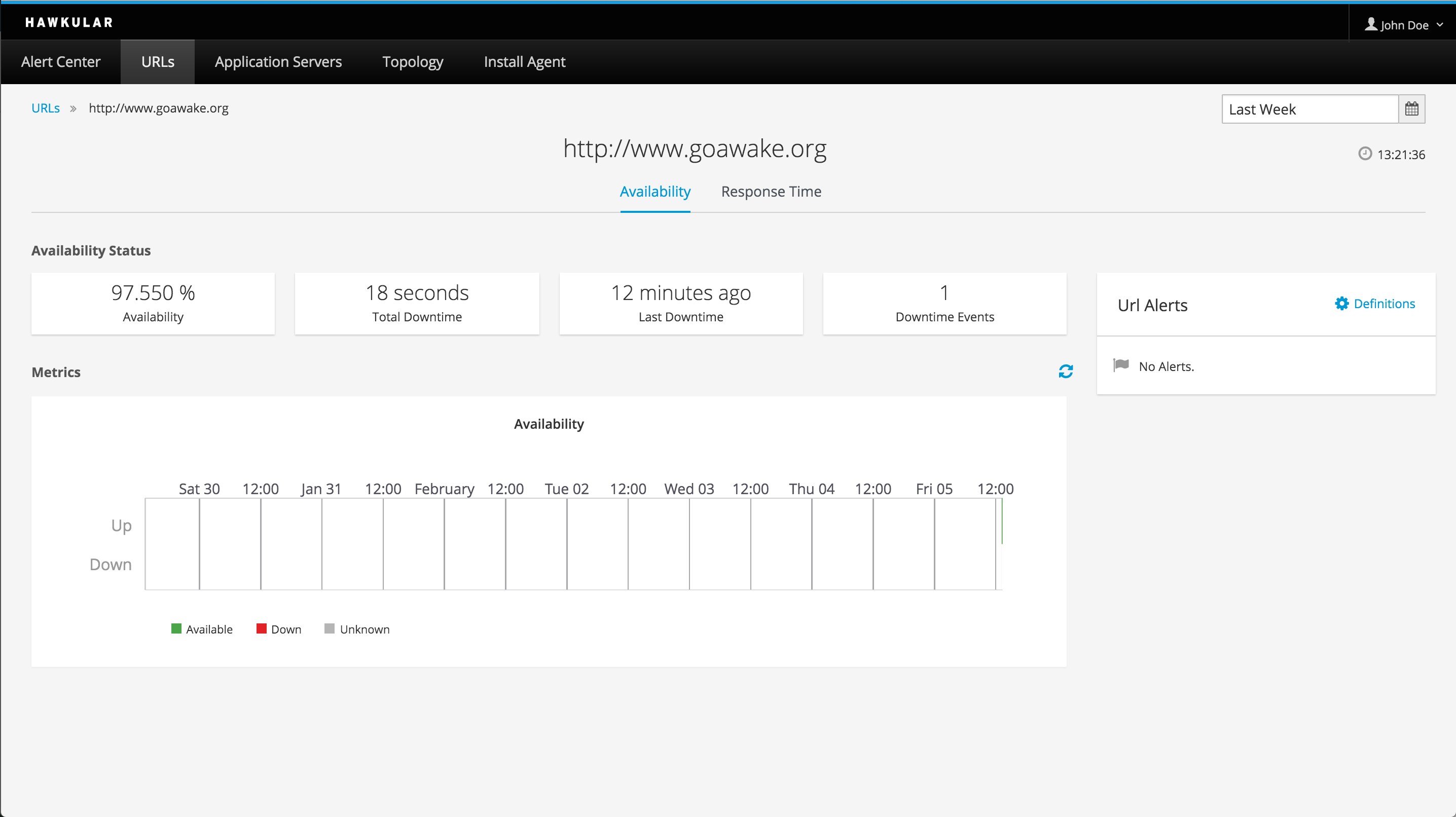1456x817 pixels.
Task: Click the John Doe user icon
Action: (x=1371, y=24)
